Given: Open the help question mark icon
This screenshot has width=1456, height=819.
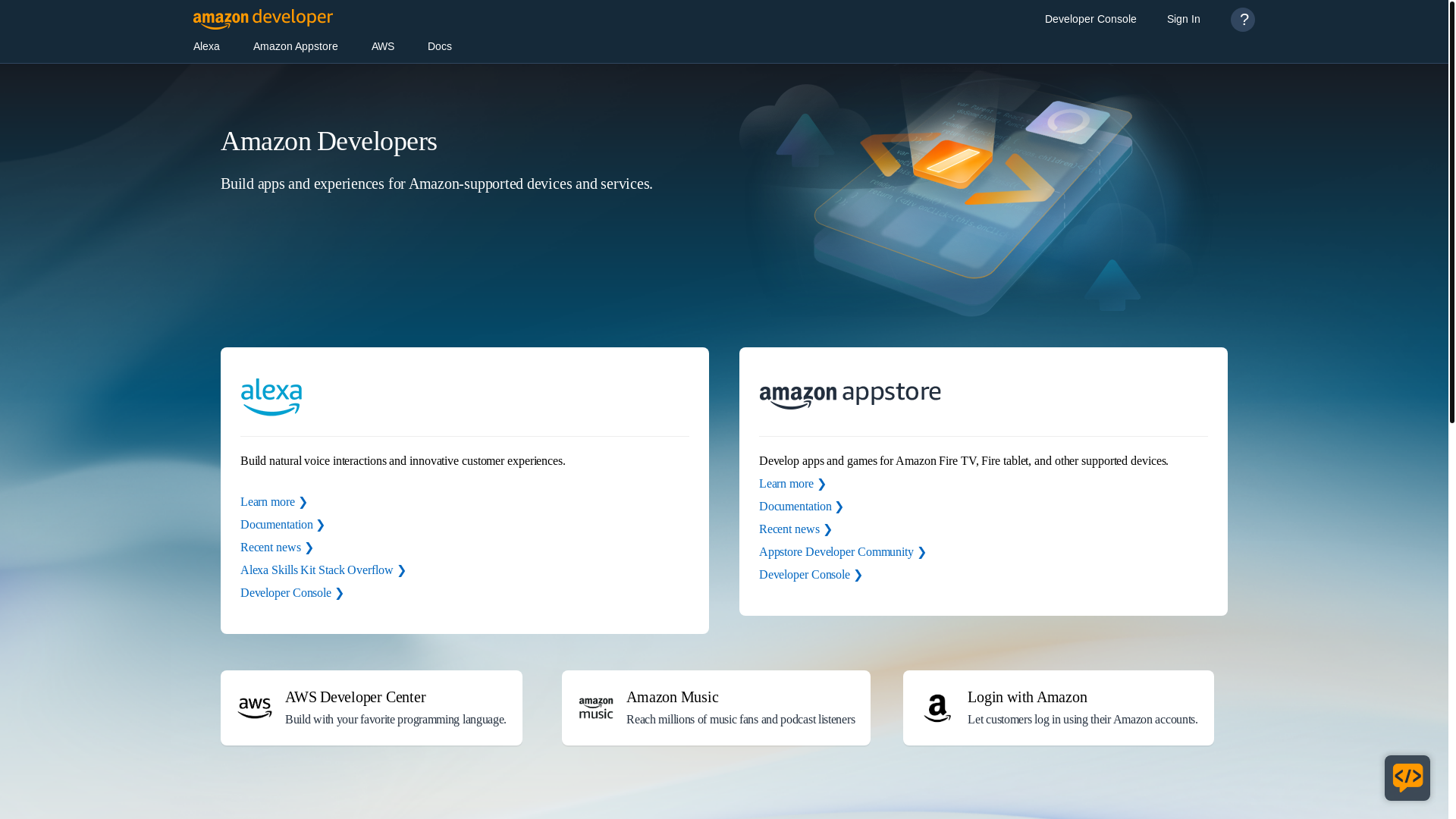Looking at the screenshot, I should pos(1243,20).
